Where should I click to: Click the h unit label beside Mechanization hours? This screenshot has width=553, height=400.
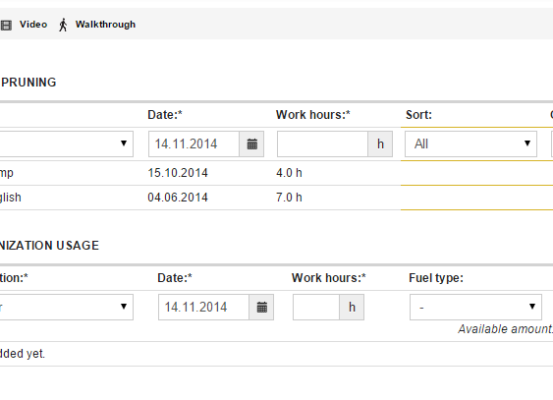tap(352, 307)
